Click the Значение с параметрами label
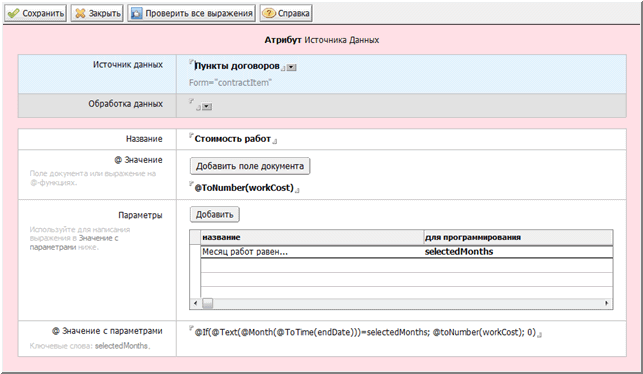This screenshot has height=374, width=643. (107, 331)
